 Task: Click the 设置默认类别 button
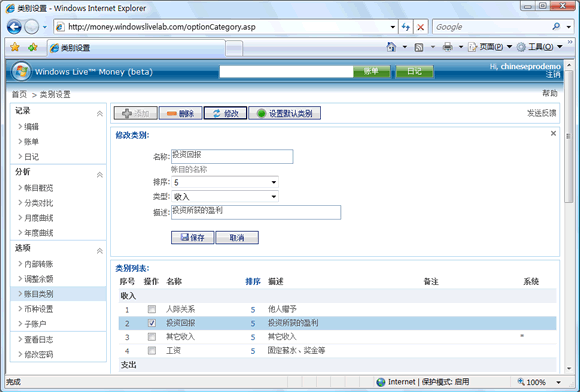pos(284,113)
